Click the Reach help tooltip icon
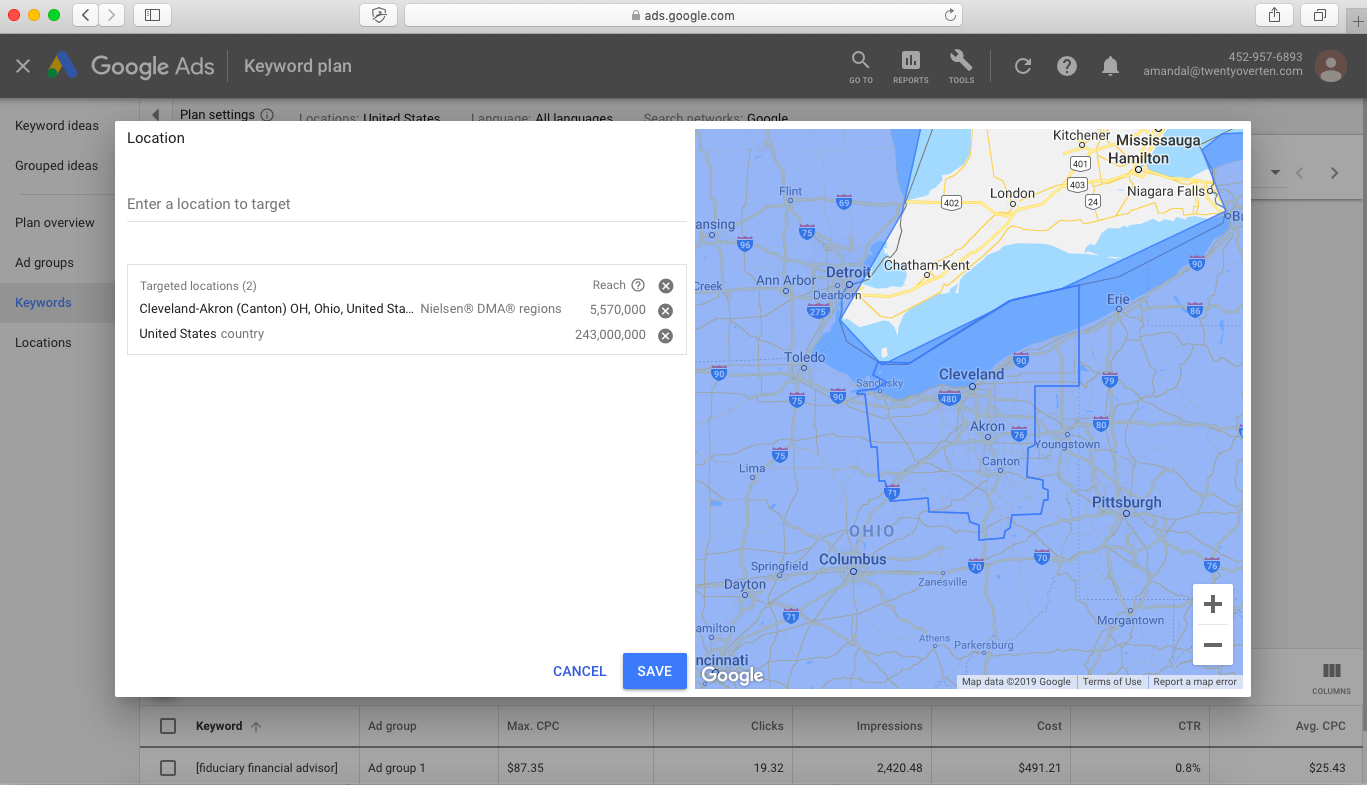 tap(638, 285)
